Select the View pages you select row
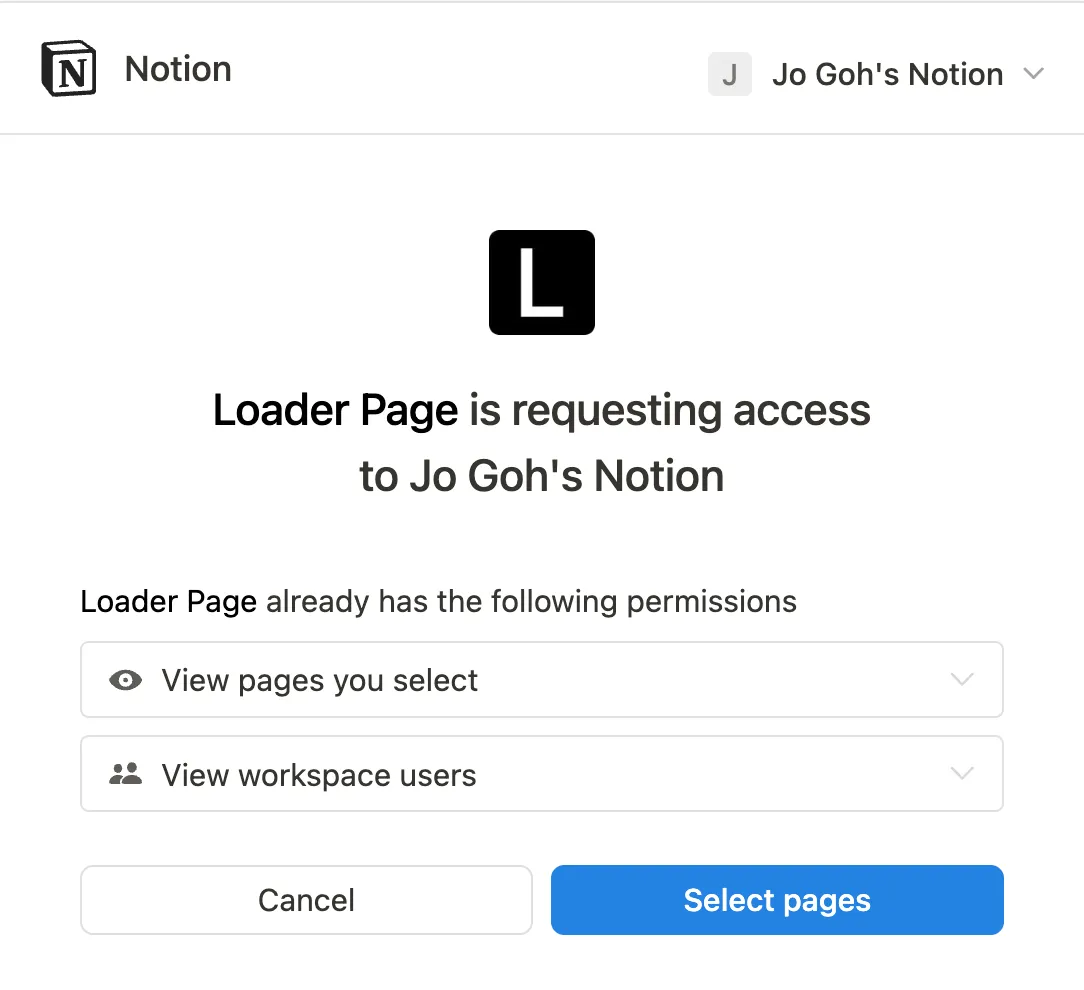Viewport: 1084px width, 990px height. [x=541, y=680]
